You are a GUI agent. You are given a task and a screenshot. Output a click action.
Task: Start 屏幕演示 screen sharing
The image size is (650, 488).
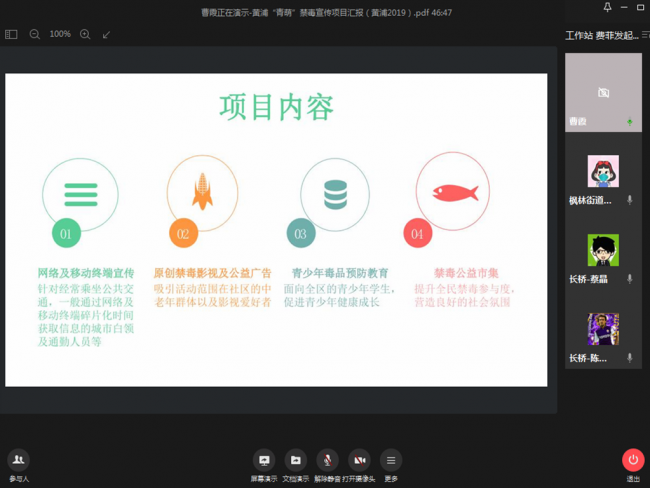tap(264, 463)
